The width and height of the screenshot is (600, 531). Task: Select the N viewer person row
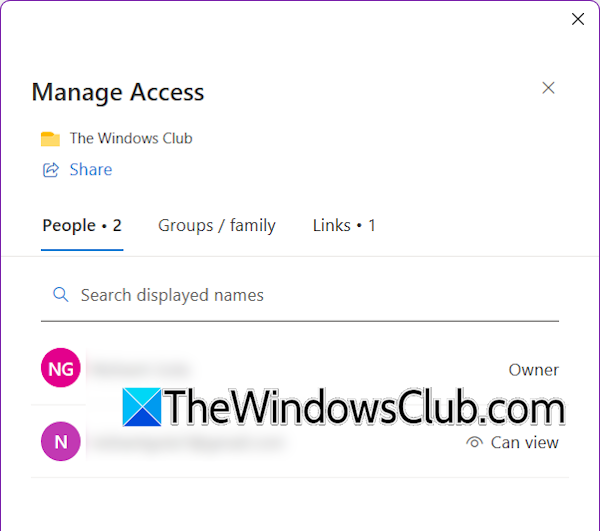pyautogui.click(x=300, y=441)
